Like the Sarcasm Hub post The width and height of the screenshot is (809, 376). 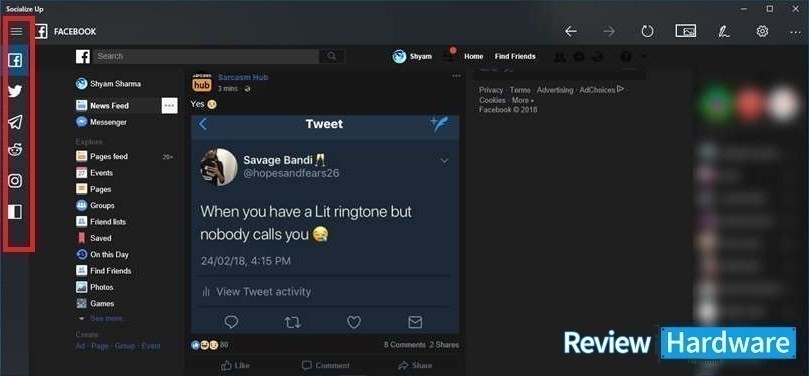tap(235, 366)
